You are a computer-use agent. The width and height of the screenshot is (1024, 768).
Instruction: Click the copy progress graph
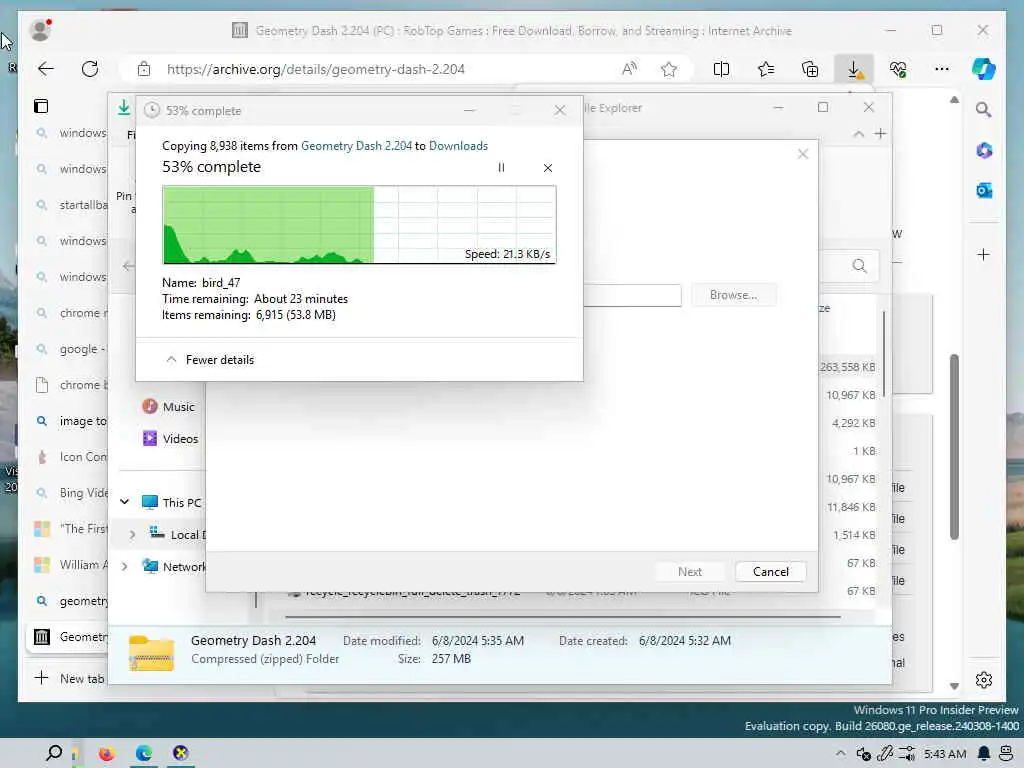pos(359,225)
